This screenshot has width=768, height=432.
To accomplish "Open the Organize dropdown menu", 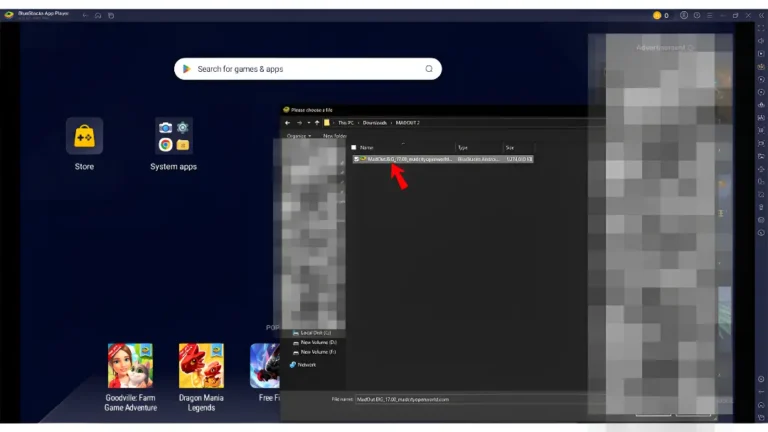I will pyautogui.click(x=298, y=135).
